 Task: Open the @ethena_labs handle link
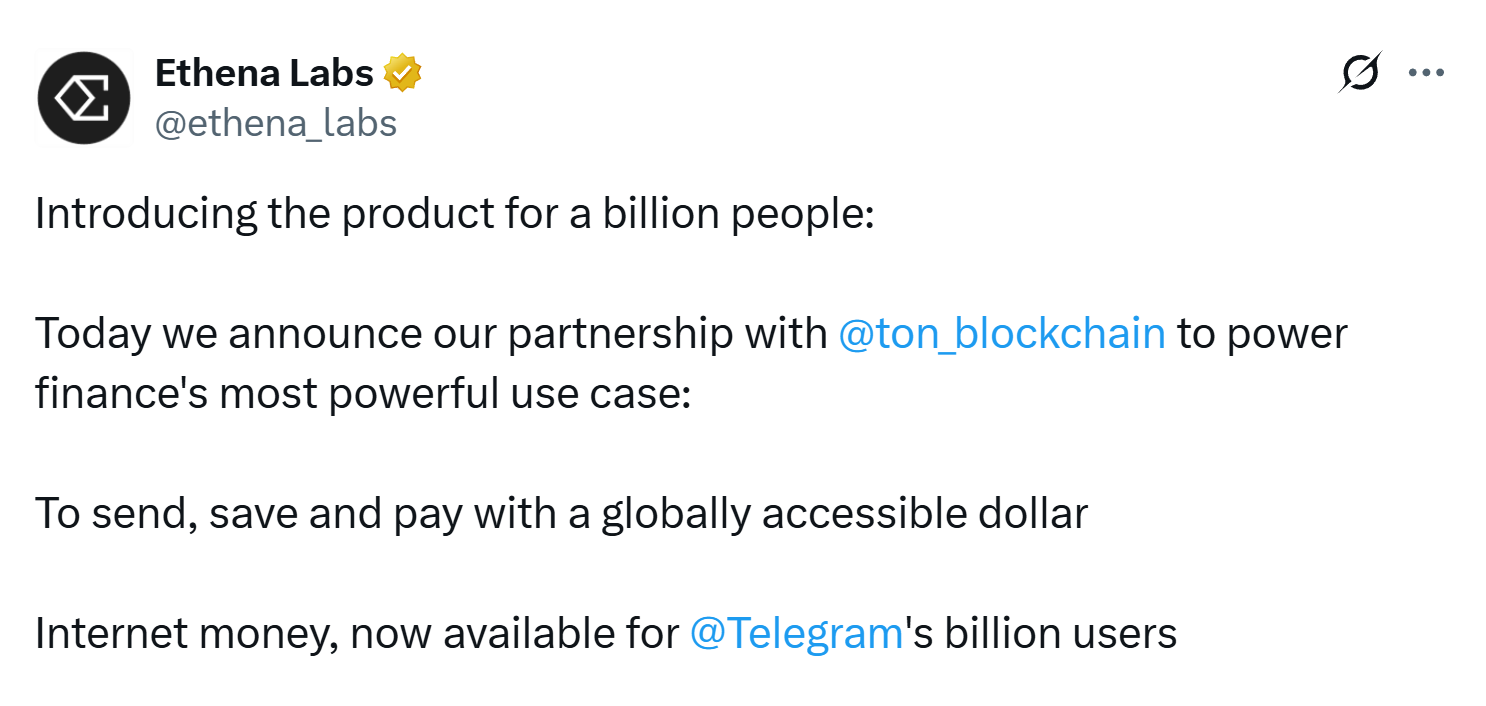point(276,123)
